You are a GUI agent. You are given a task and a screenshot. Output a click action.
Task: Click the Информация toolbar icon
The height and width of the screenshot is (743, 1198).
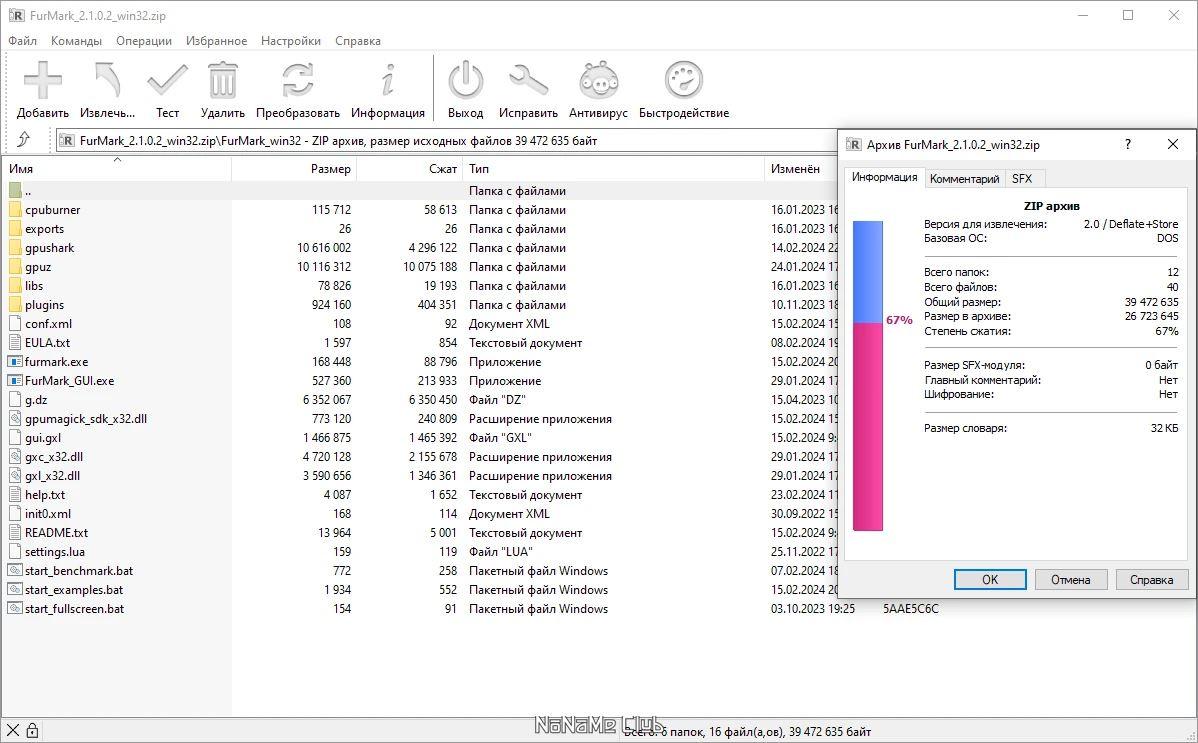(x=388, y=82)
